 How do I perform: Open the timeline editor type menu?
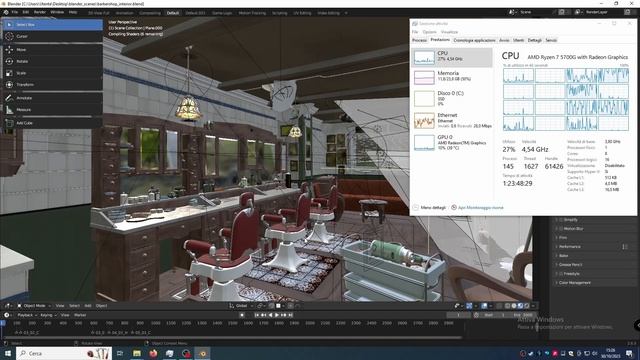point(7,315)
